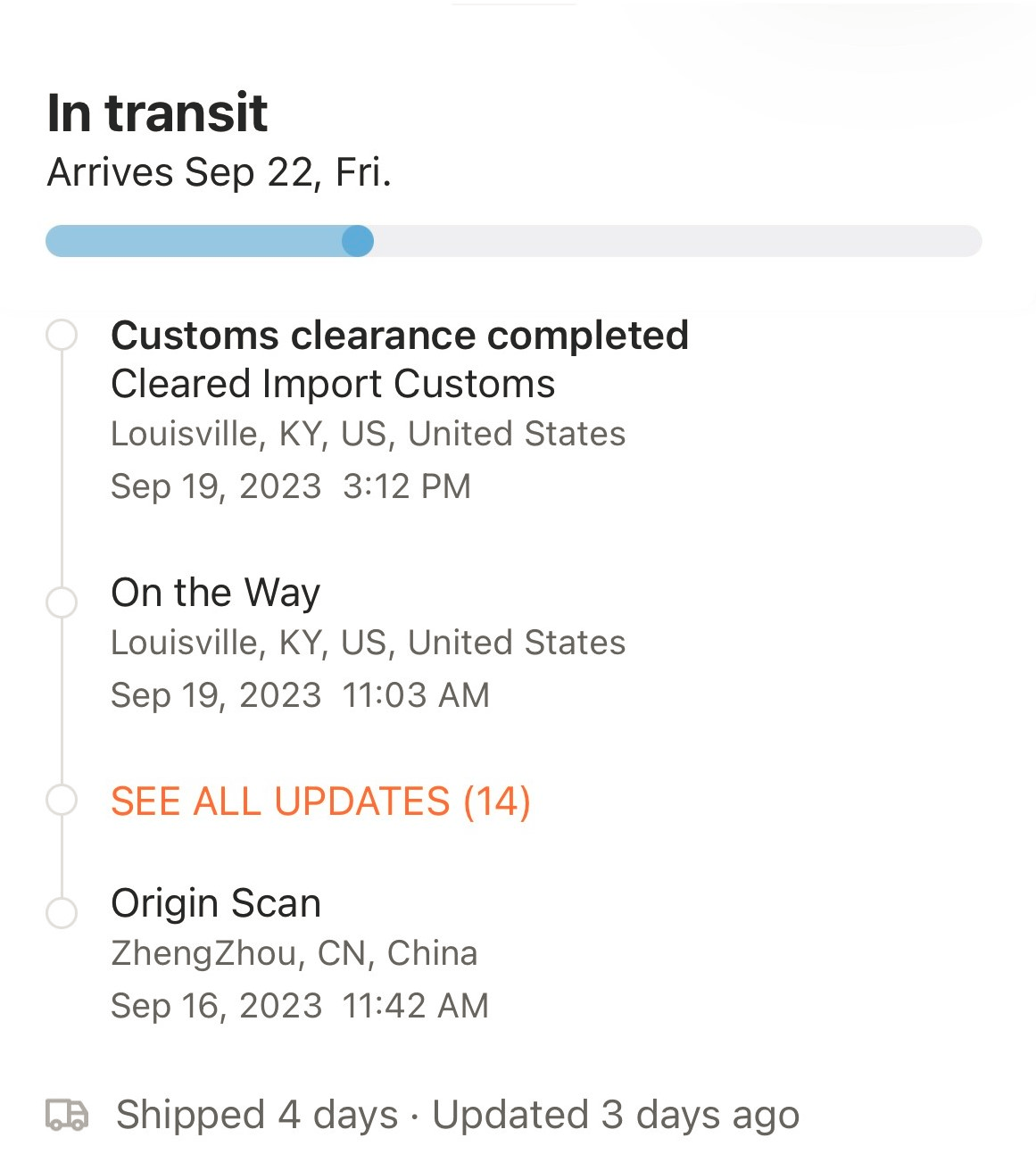Select the Origin Scan timeline circle
Screen dimensions: 1036x1171
point(62,912)
